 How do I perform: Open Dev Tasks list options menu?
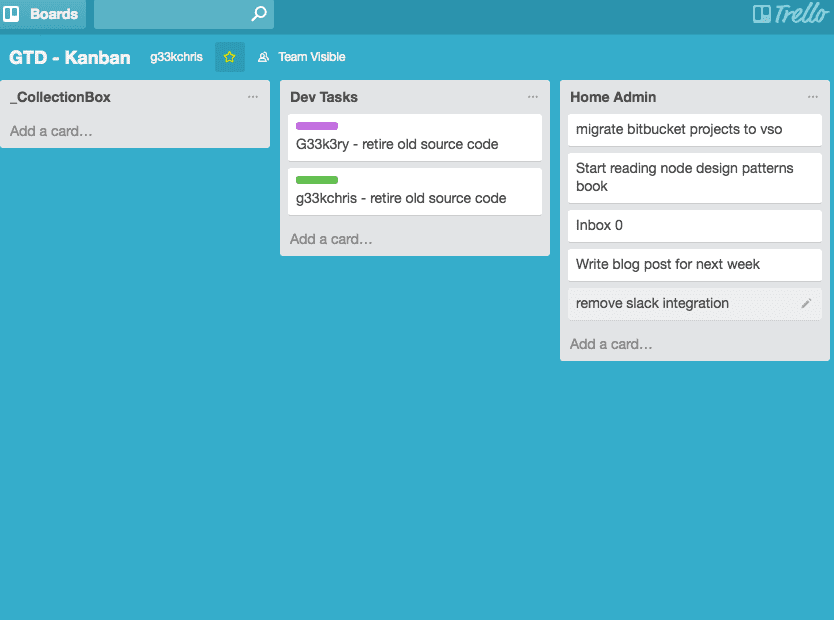[533, 97]
